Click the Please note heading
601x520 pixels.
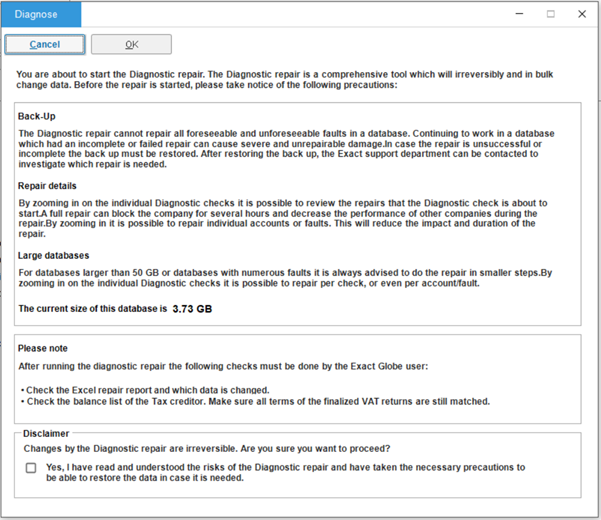tap(43, 348)
